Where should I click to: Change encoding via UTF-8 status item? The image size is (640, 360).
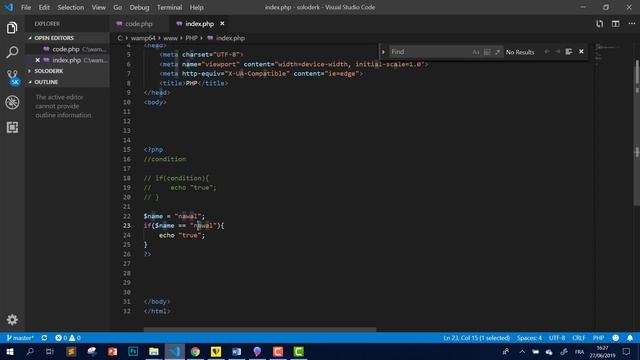(557, 338)
